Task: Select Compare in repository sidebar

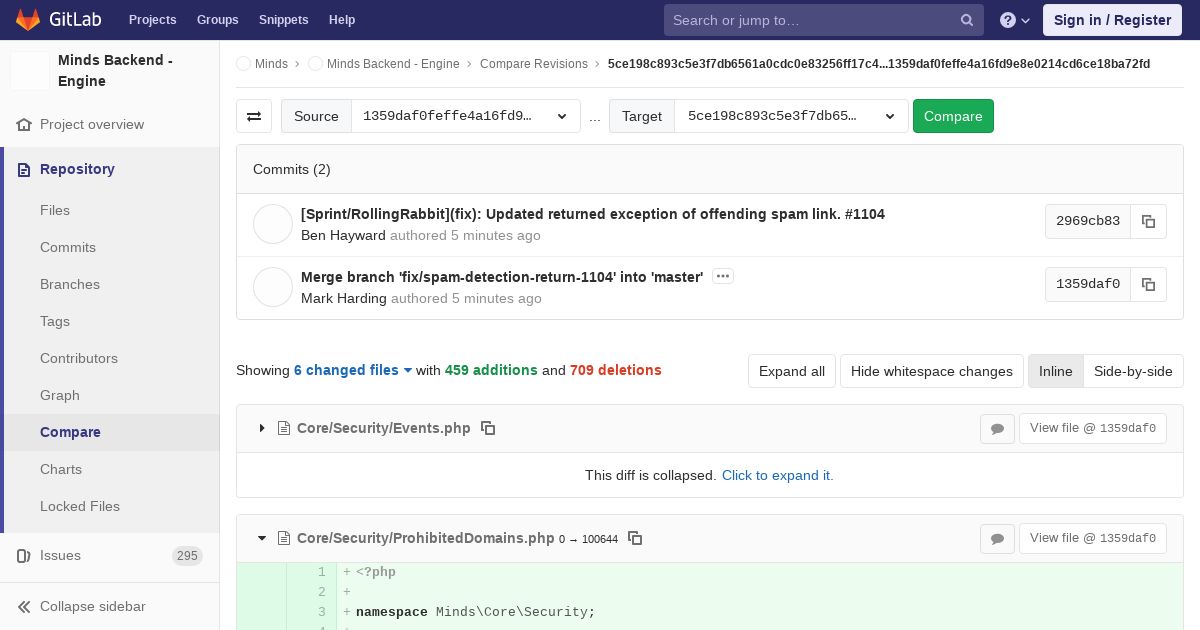Action: pos(70,432)
